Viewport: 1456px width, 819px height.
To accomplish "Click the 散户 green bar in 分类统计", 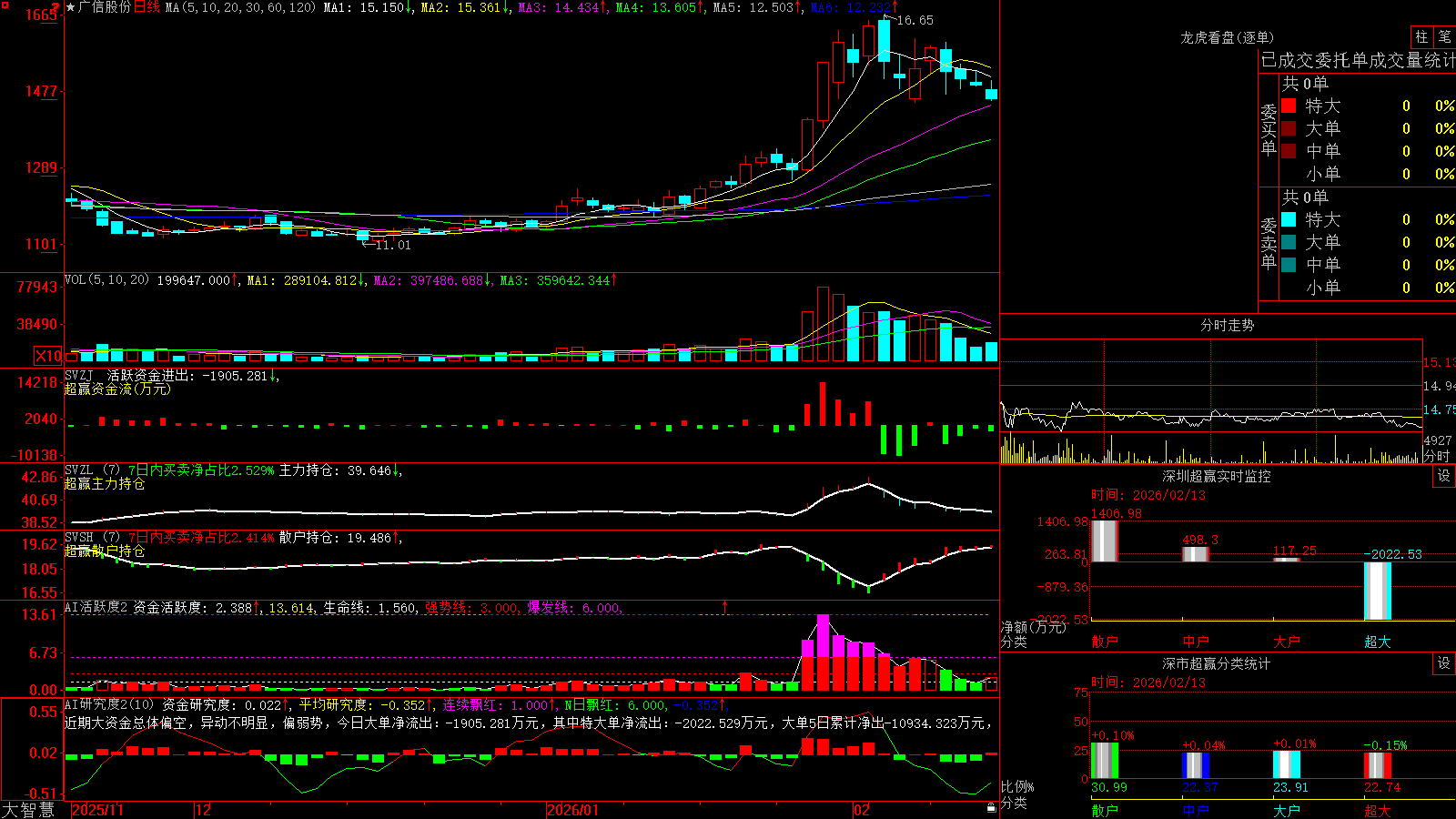I will (x=1104, y=761).
